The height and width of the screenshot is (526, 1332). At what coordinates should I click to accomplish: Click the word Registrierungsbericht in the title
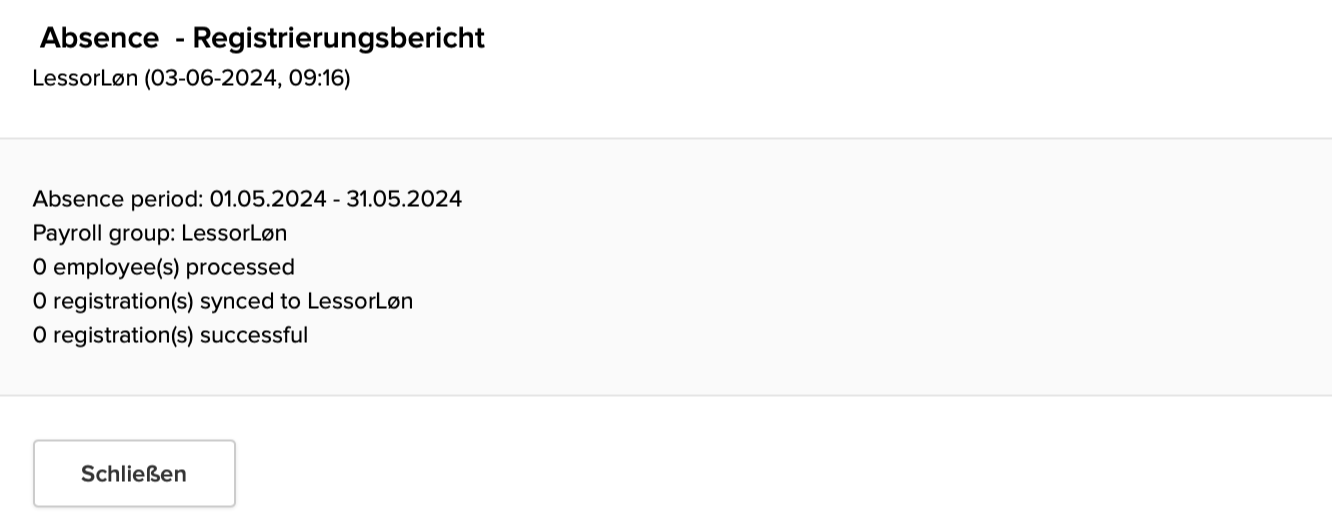click(x=338, y=38)
